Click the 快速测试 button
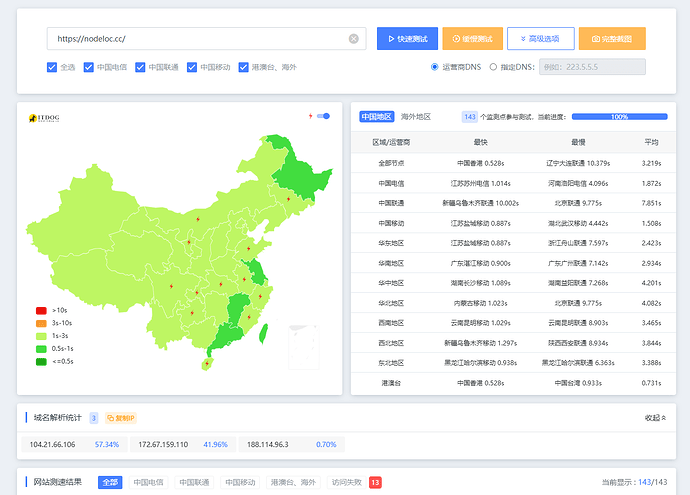This screenshot has width=690, height=495. [x=407, y=39]
